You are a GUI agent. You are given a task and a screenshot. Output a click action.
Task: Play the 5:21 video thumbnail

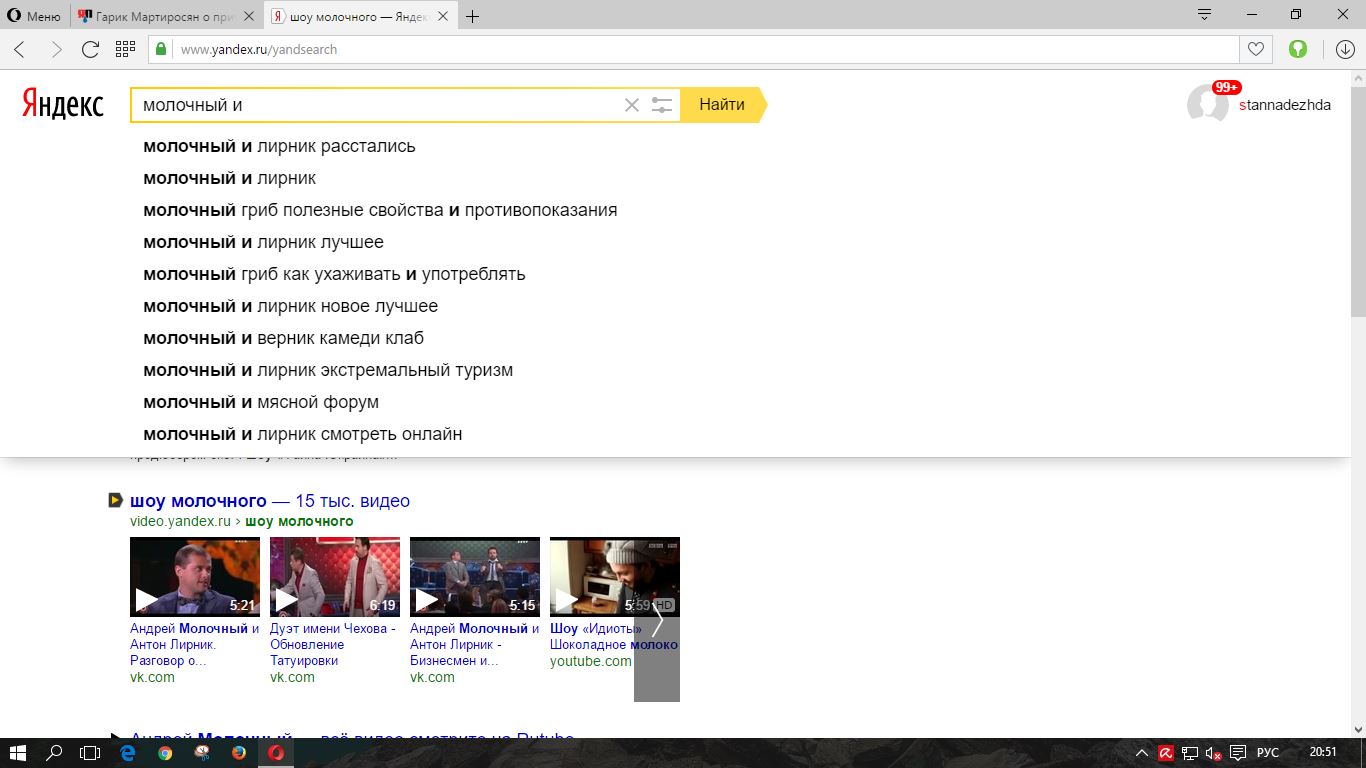click(195, 577)
